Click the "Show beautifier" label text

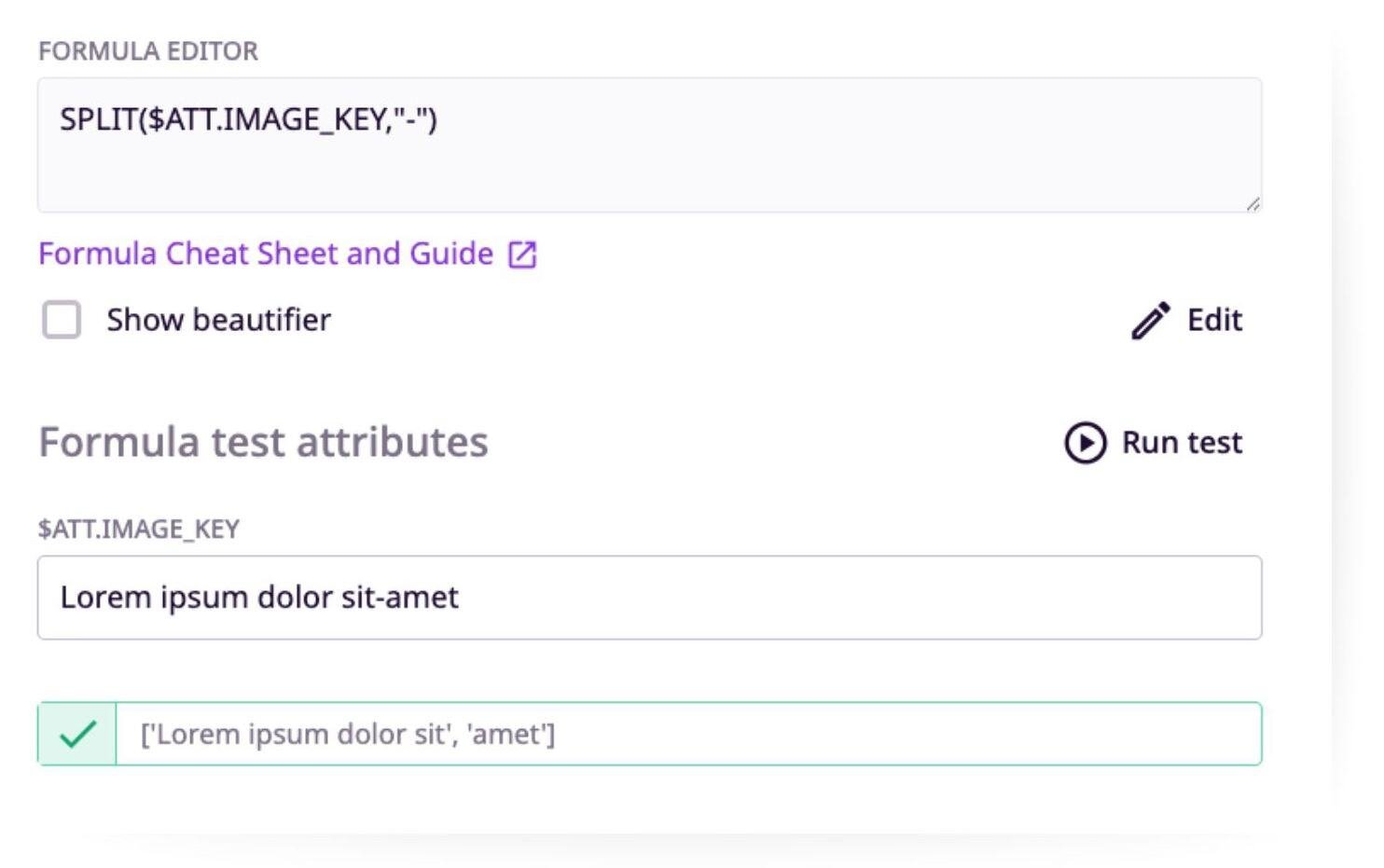218,320
